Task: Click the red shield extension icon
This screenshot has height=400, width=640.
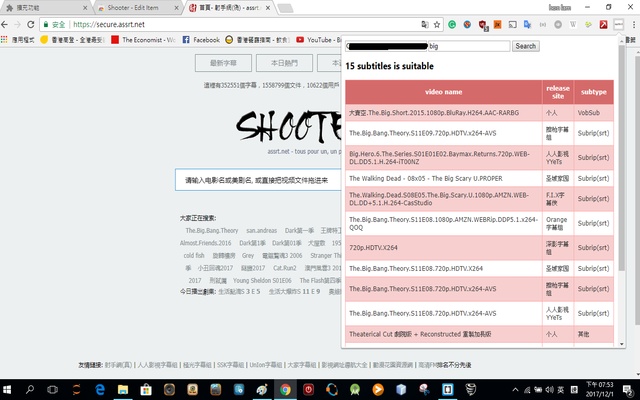Action: tap(483, 25)
